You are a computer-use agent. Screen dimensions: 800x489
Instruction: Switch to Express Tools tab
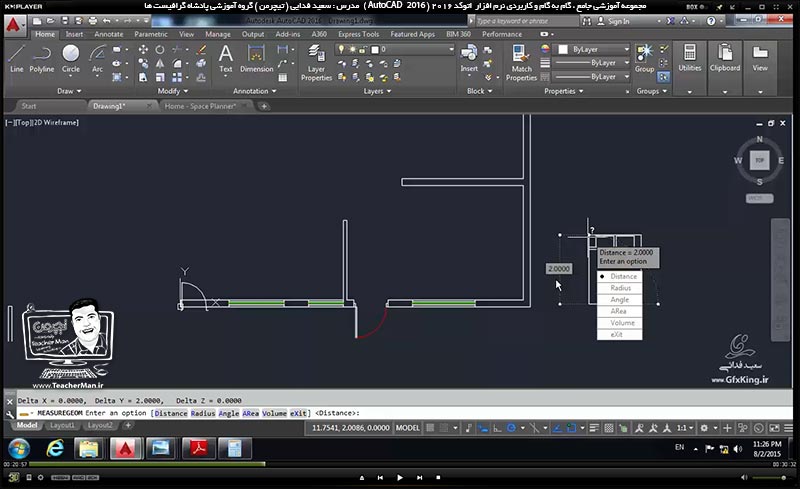coord(358,34)
